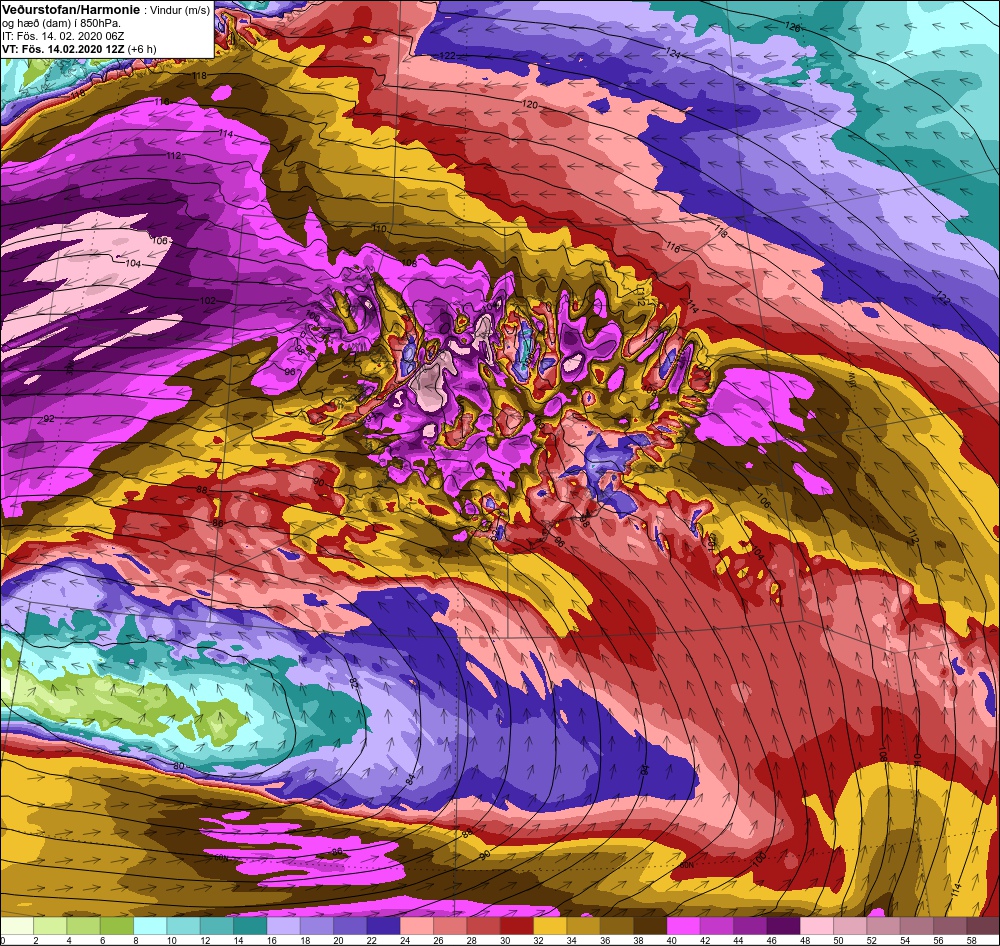Screen dimensions: 1000x946
Task: Click the dark red 30–32 m/s legend swatch
Action: click(x=517, y=925)
